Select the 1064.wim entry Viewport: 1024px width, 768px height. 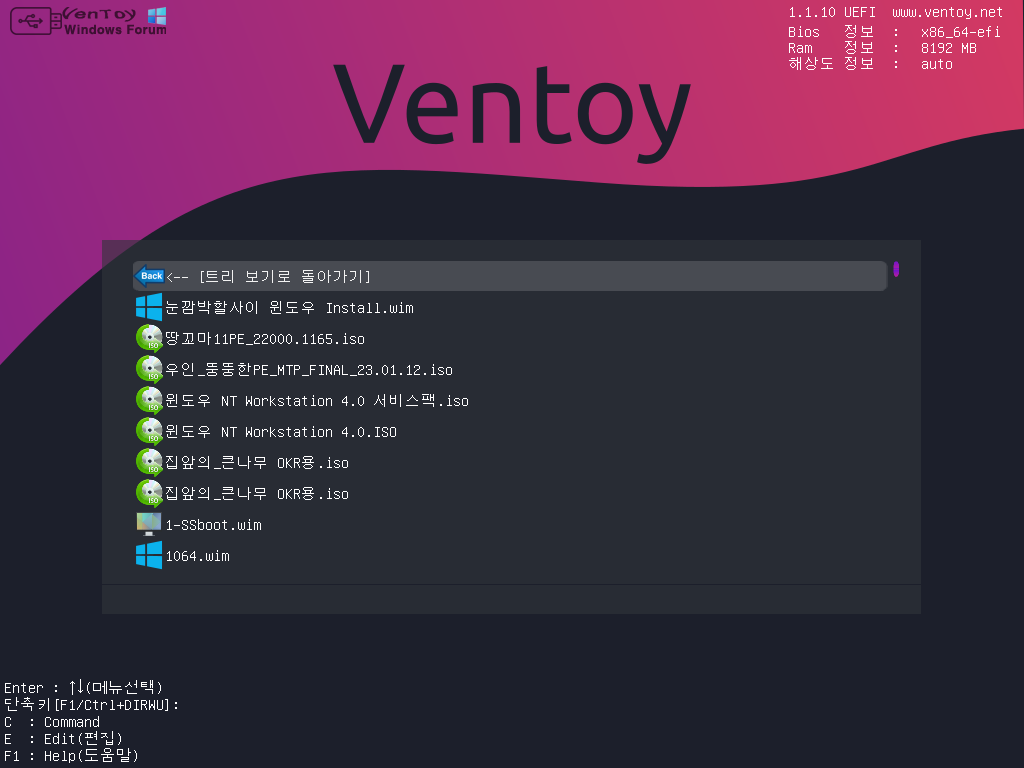tap(197, 556)
